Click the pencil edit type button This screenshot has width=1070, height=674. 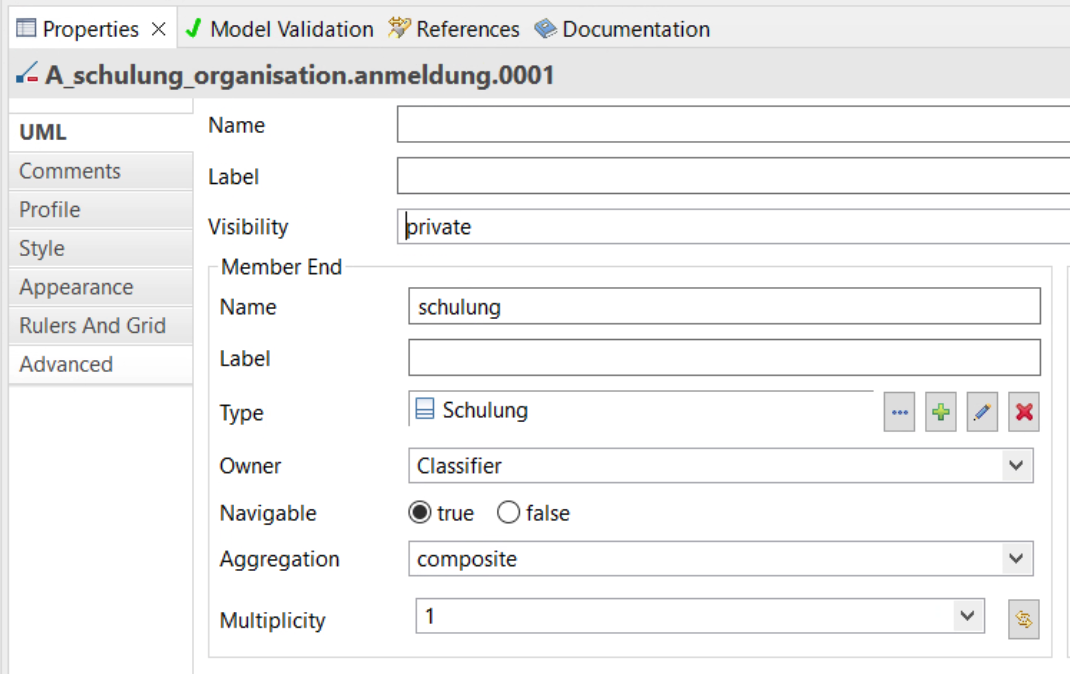tap(982, 412)
